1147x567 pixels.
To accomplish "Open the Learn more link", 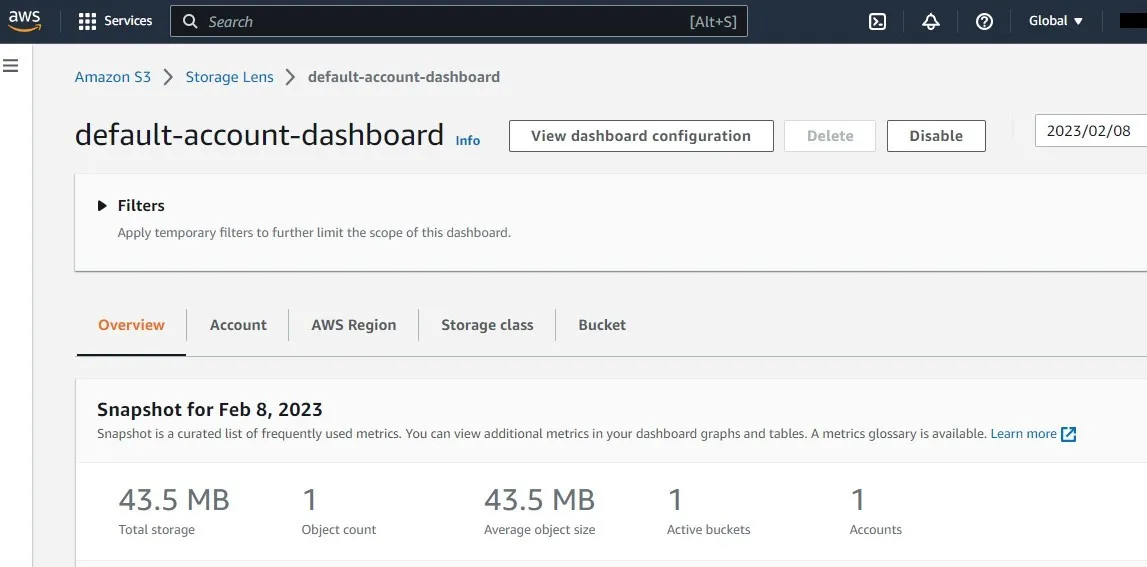I will (1023, 434).
